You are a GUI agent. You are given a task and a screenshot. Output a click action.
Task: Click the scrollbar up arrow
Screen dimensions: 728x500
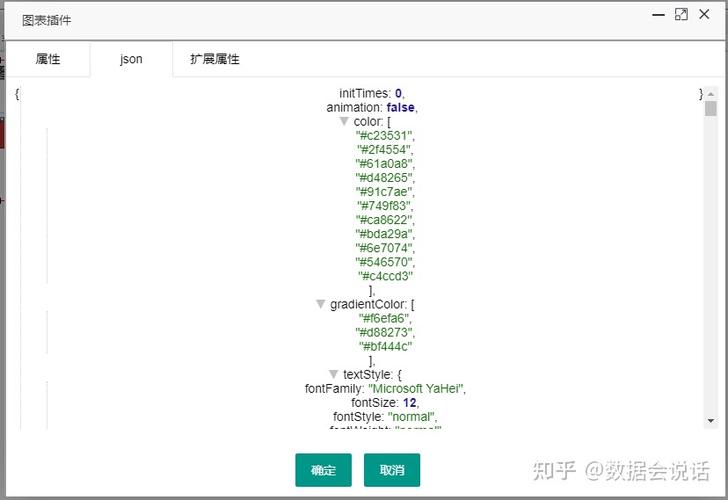[x=711, y=94]
